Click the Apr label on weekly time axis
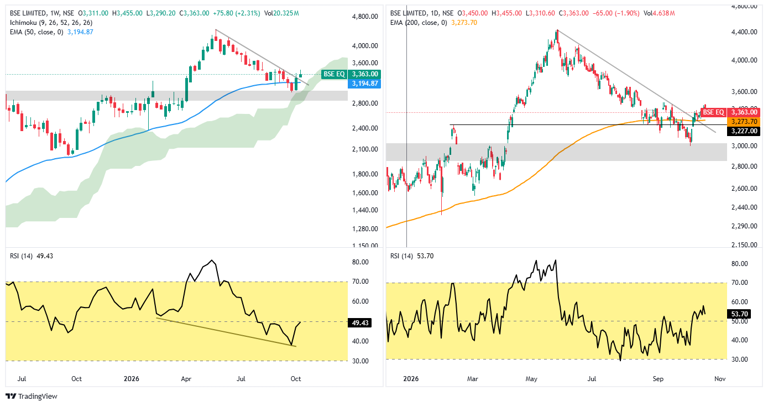 pos(186,379)
